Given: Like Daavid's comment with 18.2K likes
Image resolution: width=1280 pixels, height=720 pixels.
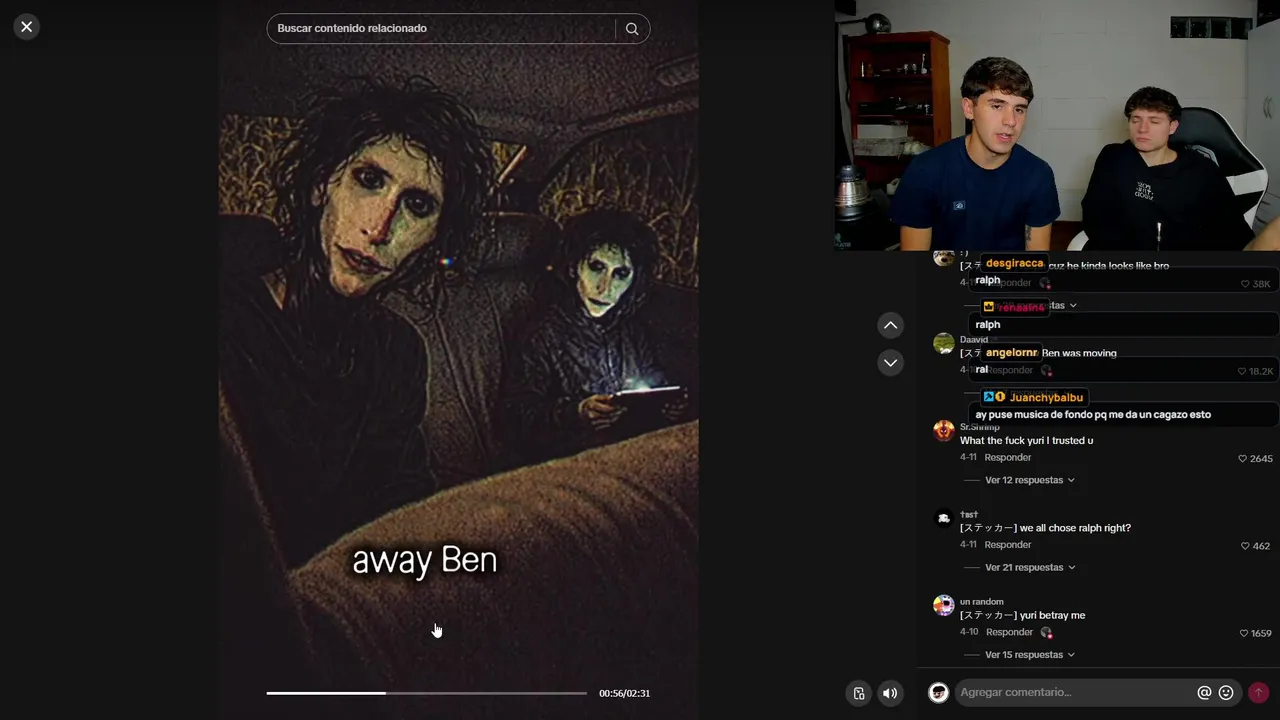Looking at the screenshot, I should click(1242, 371).
